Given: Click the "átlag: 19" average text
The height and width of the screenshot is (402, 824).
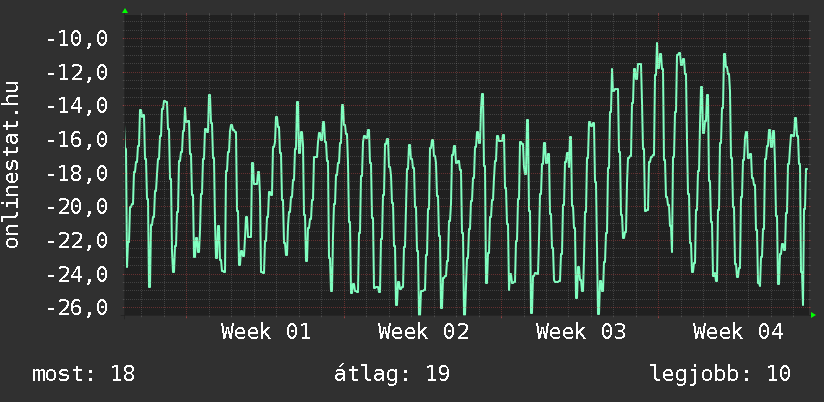Looking at the screenshot, I should click(391, 374).
